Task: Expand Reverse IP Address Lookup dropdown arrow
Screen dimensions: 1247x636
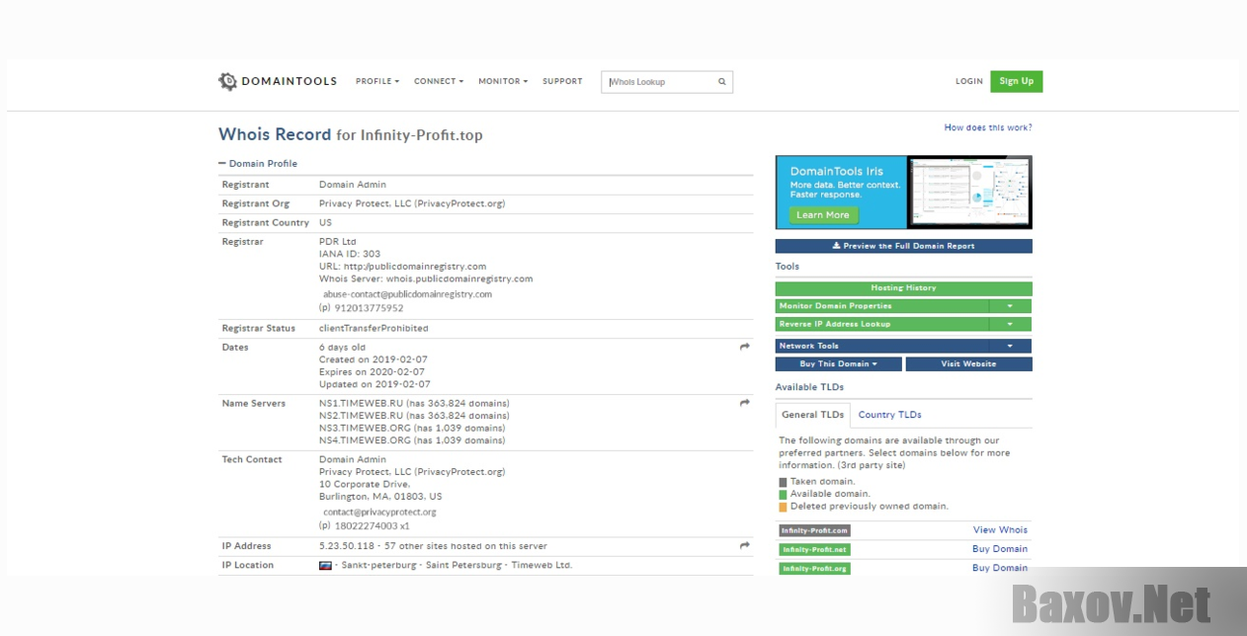Action: 1010,324
